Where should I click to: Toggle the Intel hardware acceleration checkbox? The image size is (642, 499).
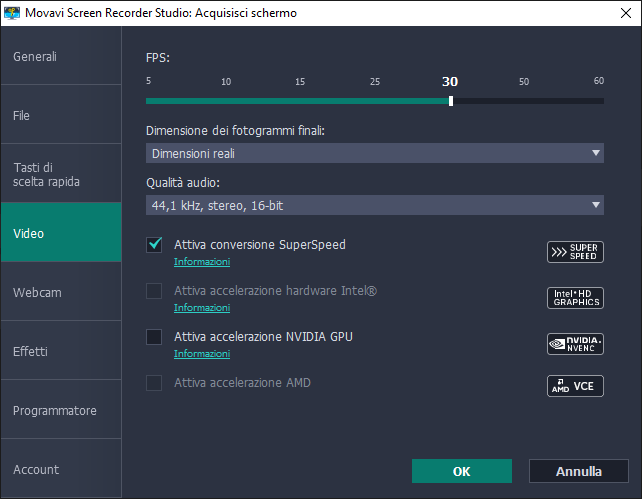click(x=154, y=291)
